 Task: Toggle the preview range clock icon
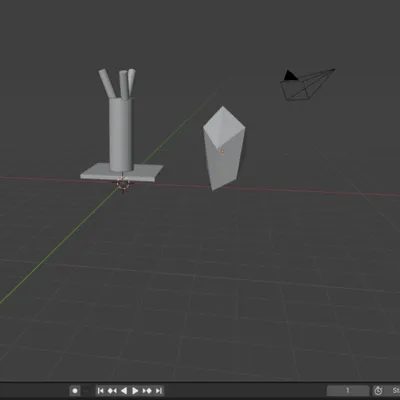click(x=378, y=391)
